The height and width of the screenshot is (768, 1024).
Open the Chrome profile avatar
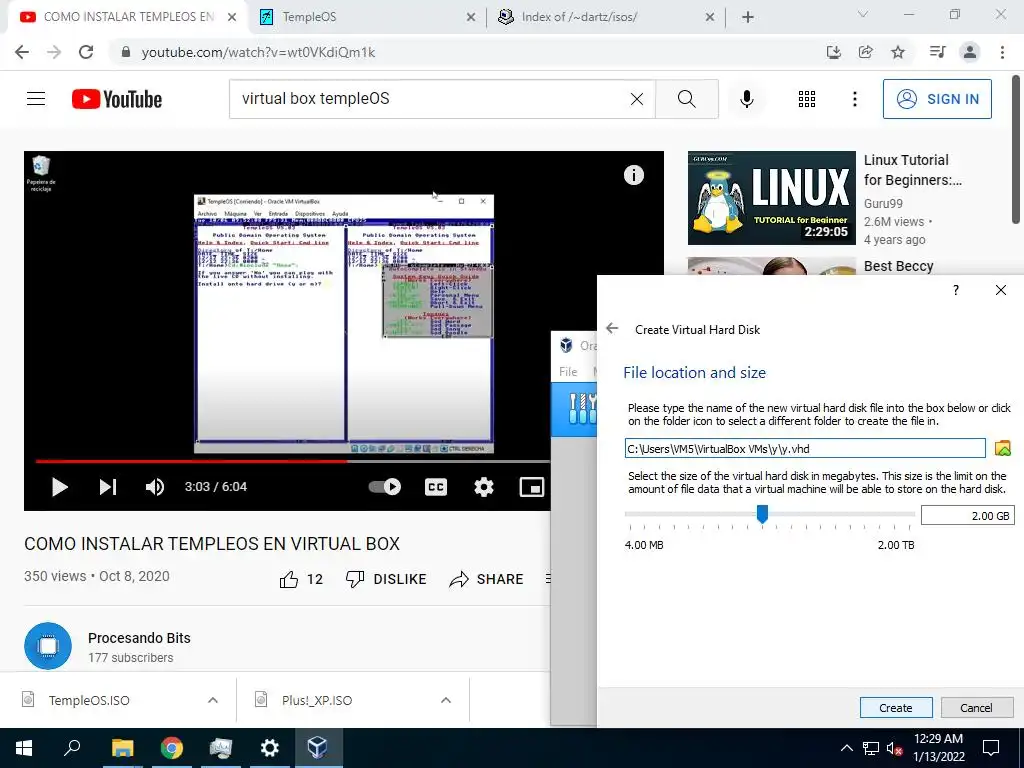tap(970, 52)
